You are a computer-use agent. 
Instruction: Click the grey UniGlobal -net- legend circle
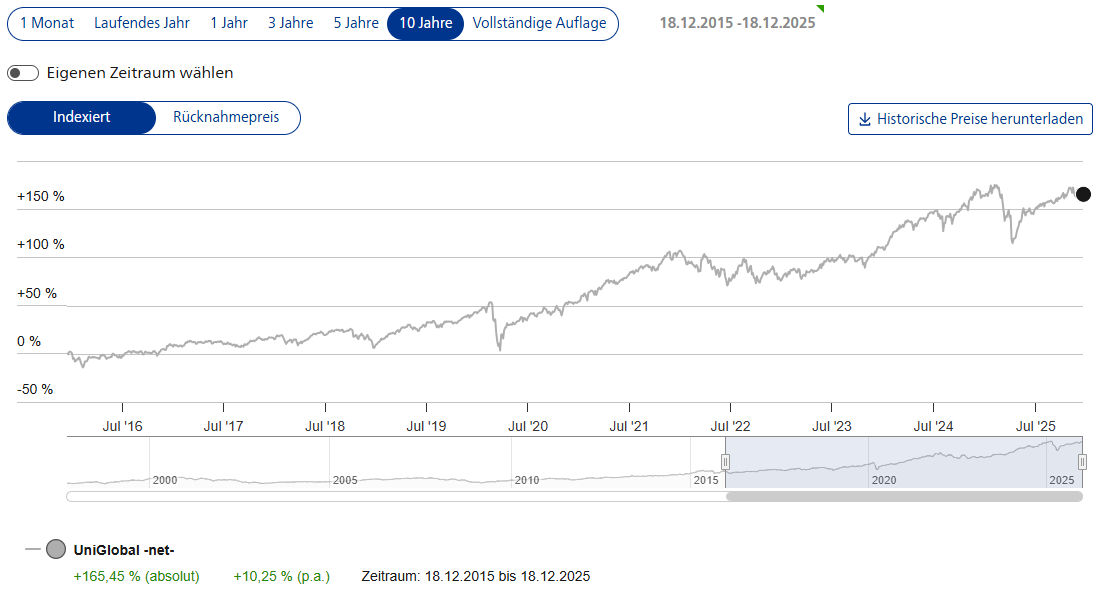pyautogui.click(x=56, y=549)
